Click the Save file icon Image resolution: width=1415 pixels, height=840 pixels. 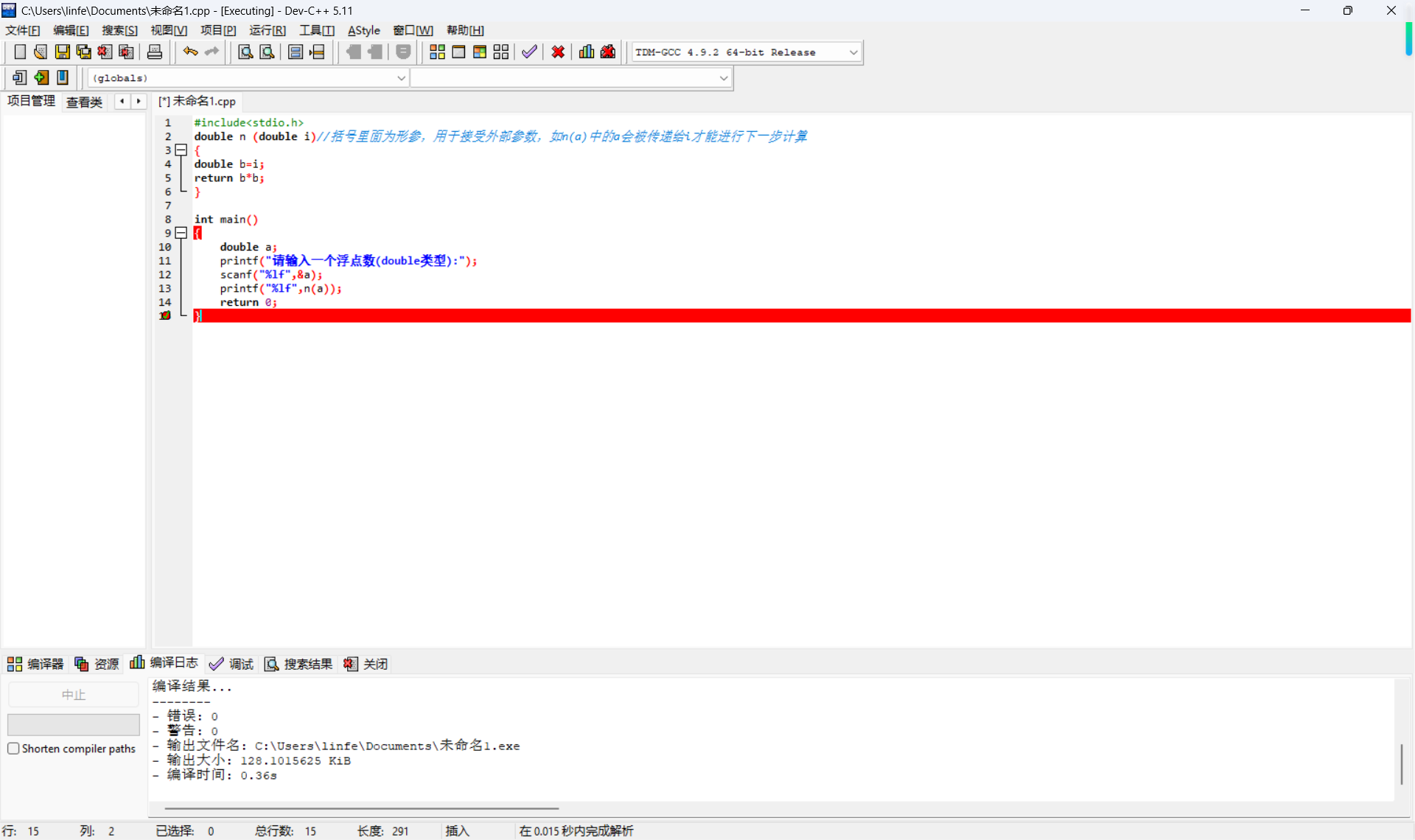coord(63,52)
